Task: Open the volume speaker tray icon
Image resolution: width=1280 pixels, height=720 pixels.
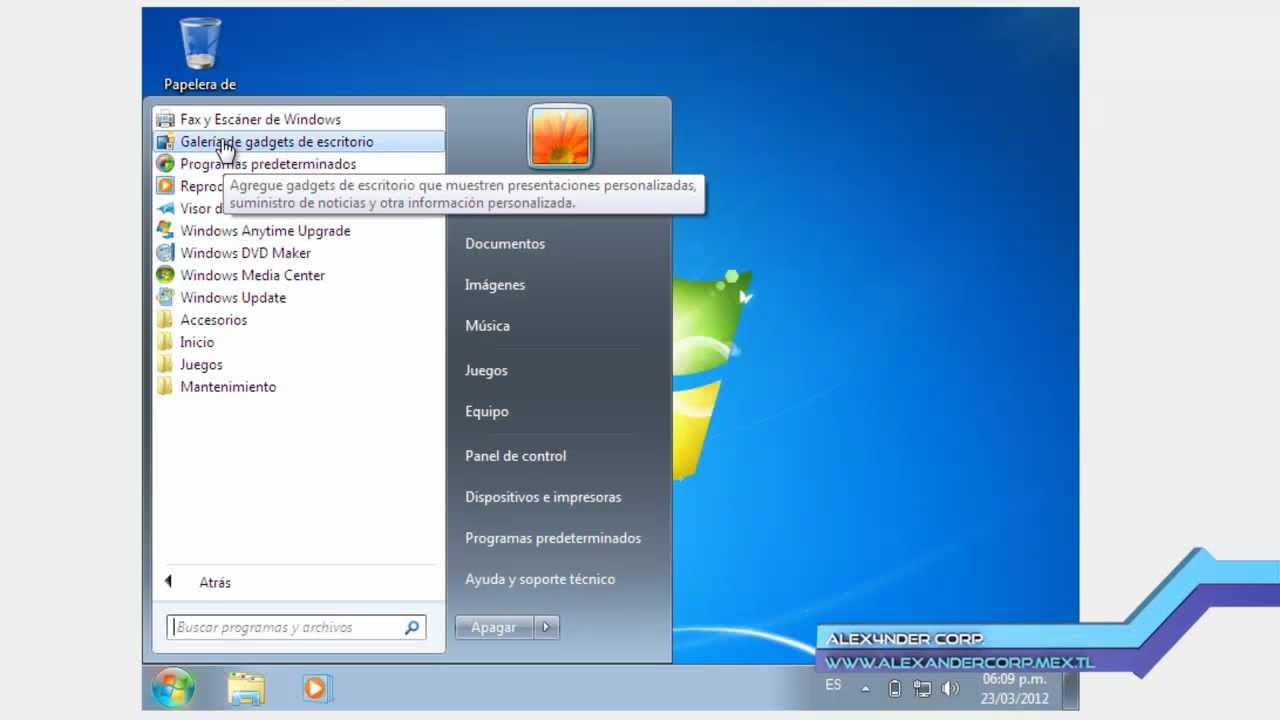Action: pyautogui.click(x=950, y=688)
